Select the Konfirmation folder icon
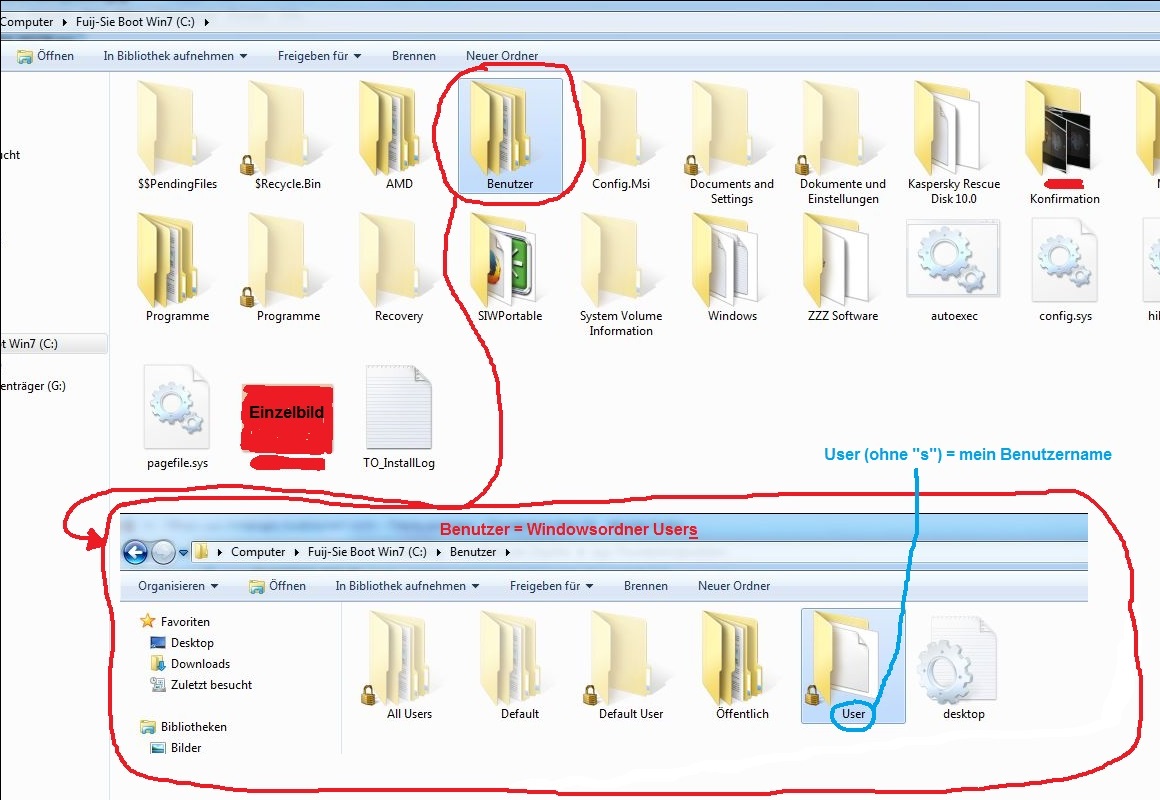The image size is (1160, 800). [x=1058, y=129]
